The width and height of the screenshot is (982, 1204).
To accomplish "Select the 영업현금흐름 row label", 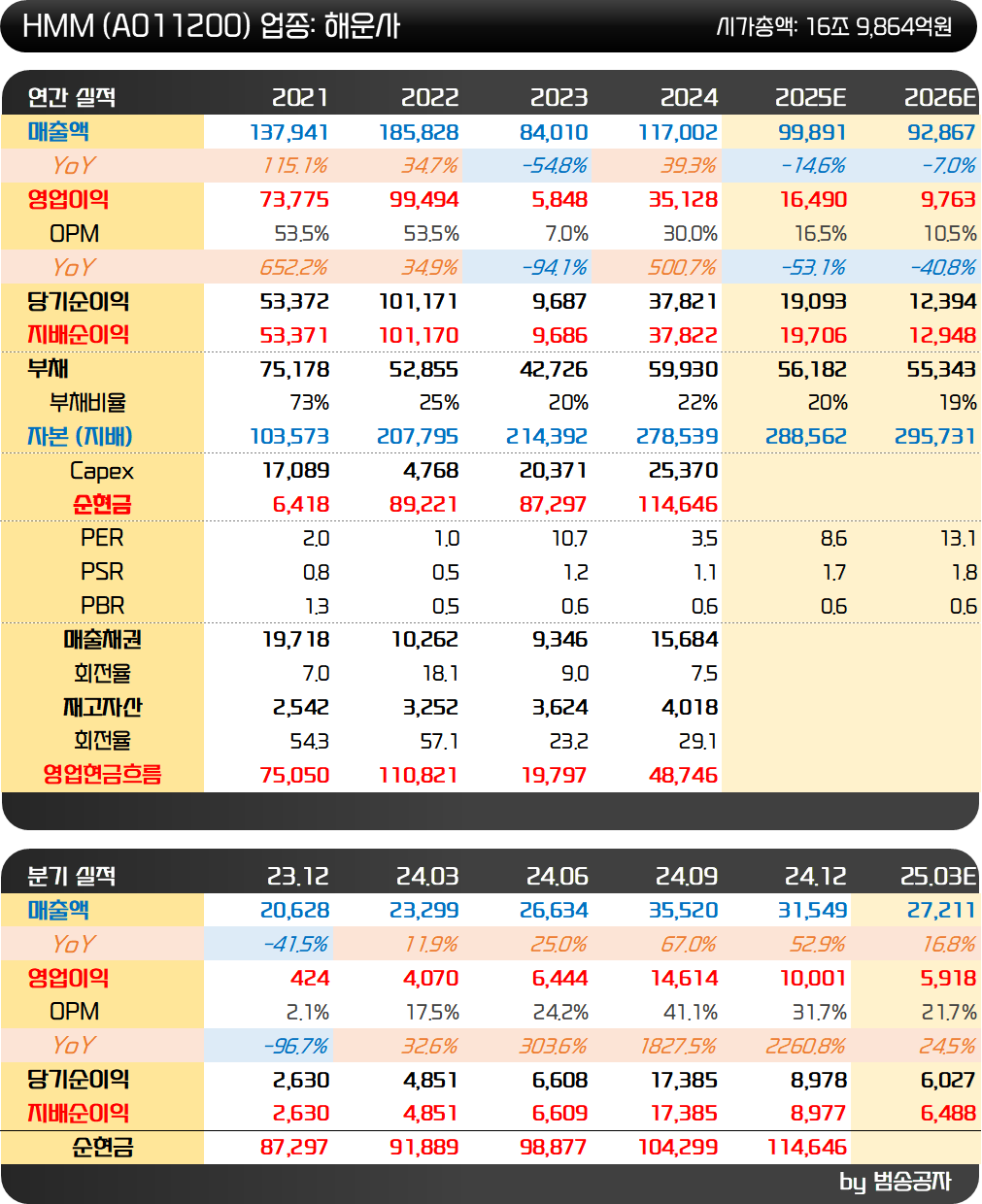I will pos(102,775).
